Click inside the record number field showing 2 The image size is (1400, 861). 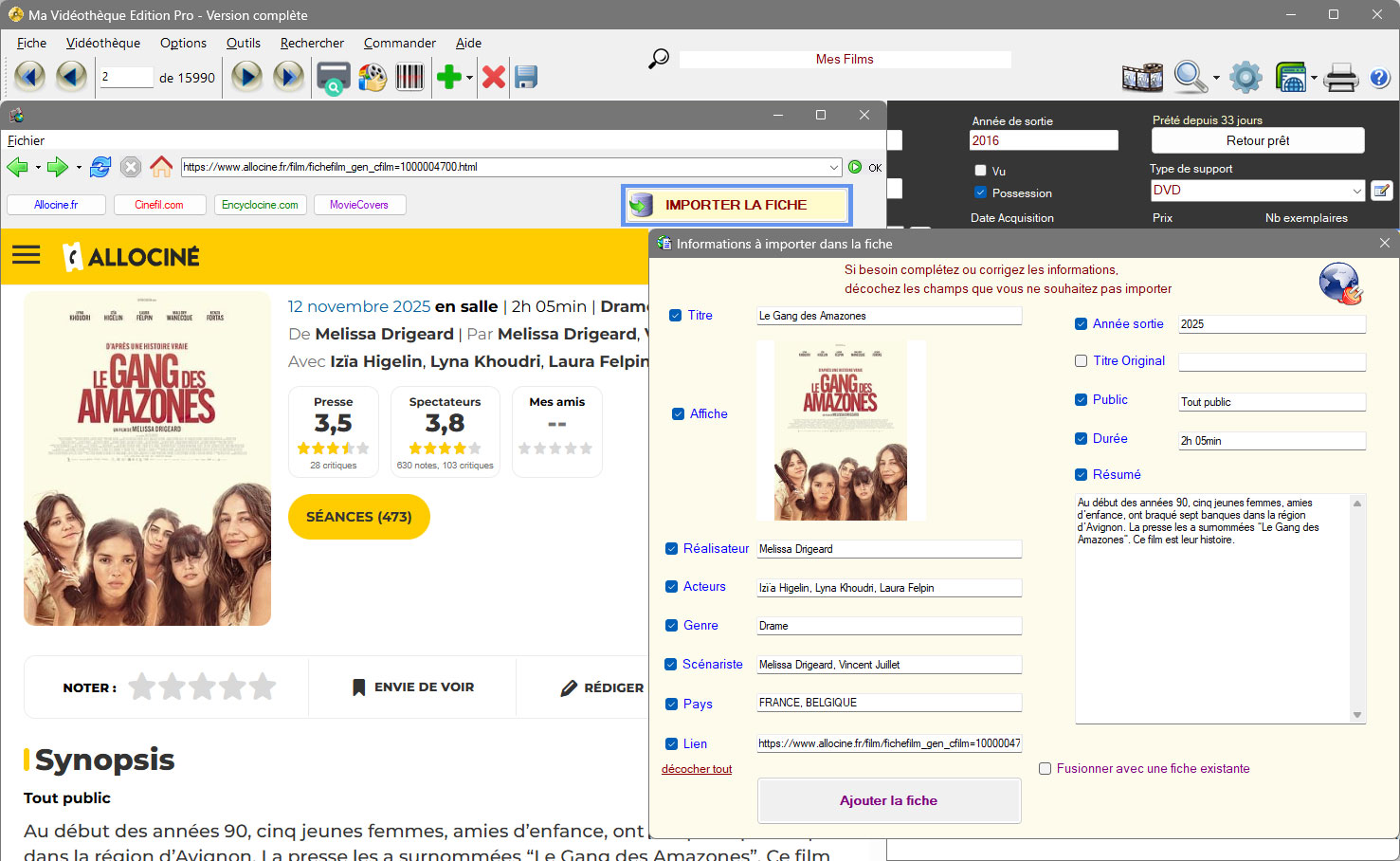[126, 77]
